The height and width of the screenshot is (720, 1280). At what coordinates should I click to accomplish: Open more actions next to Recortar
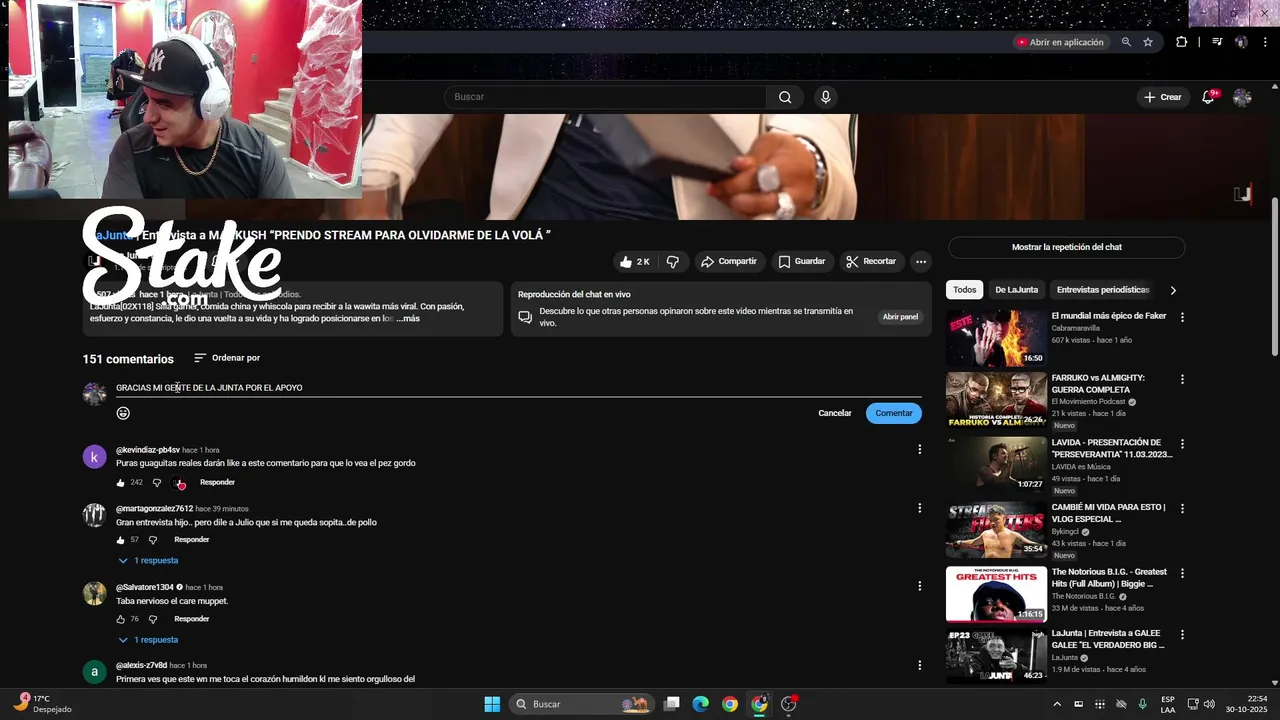click(x=921, y=261)
